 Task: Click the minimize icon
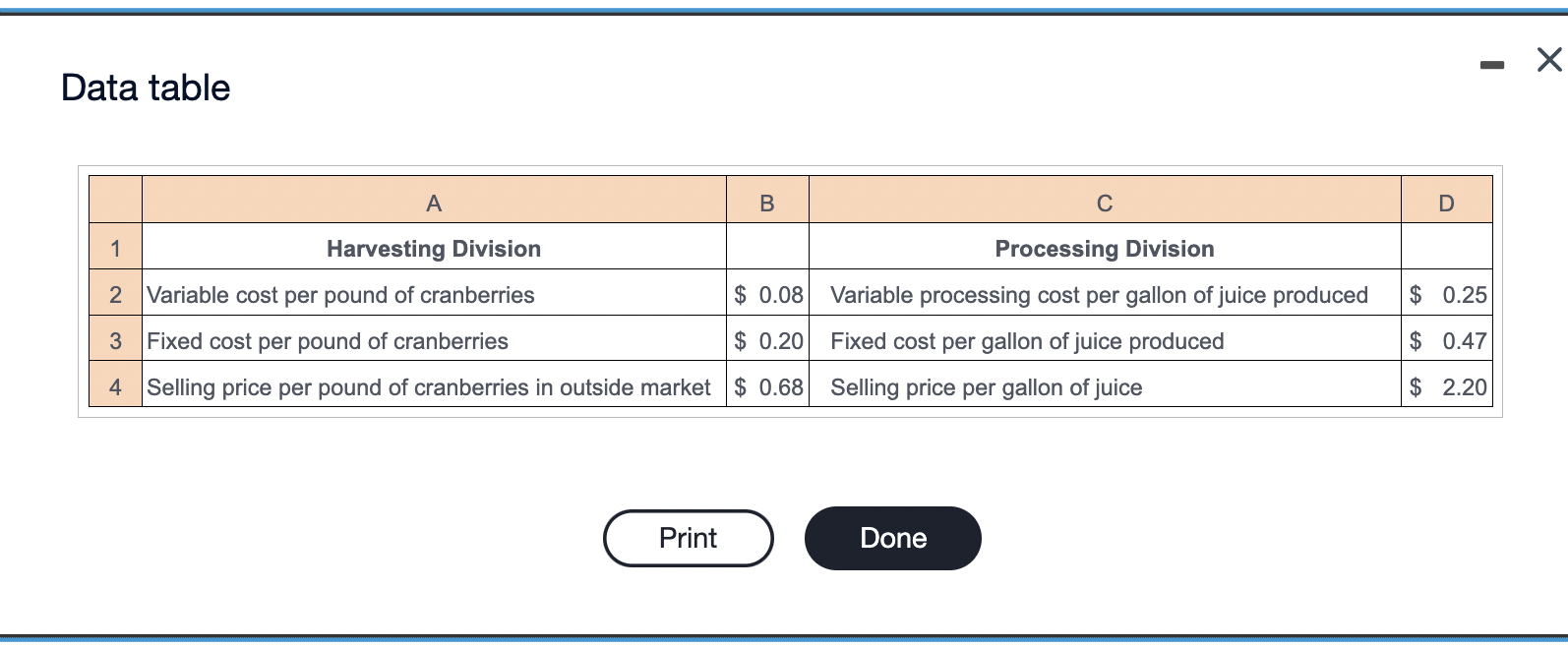(x=1492, y=63)
